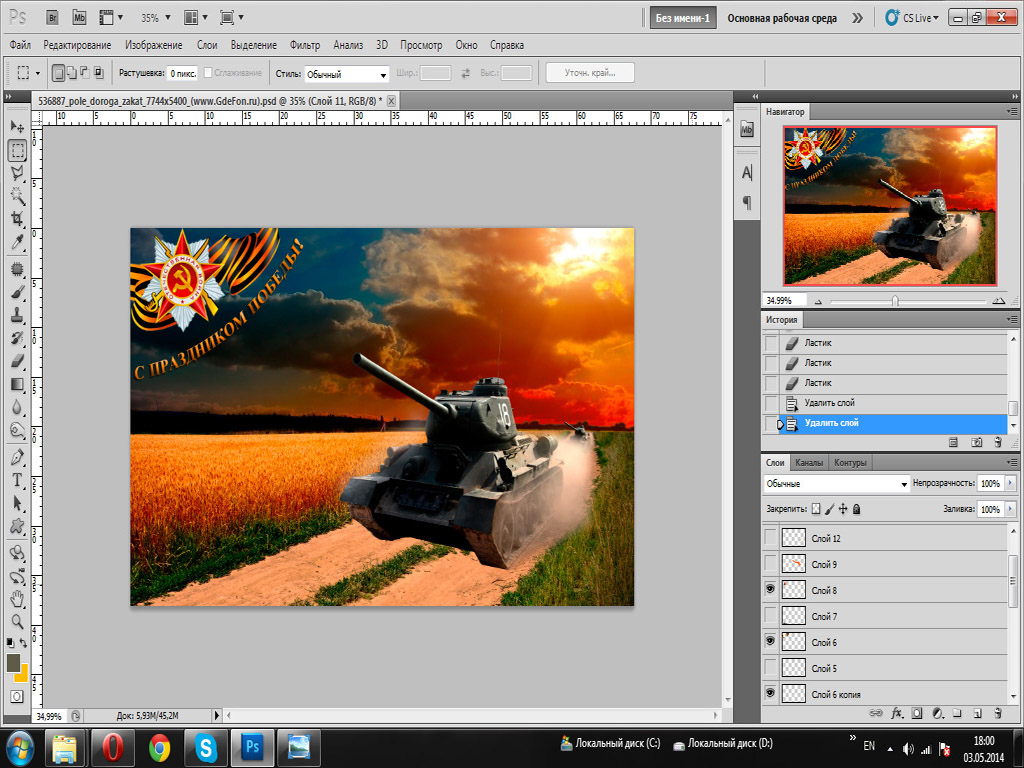Image resolution: width=1024 pixels, height=768 pixels.
Task: Toggle visibility of Слой 6 копия
Action: point(770,693)
